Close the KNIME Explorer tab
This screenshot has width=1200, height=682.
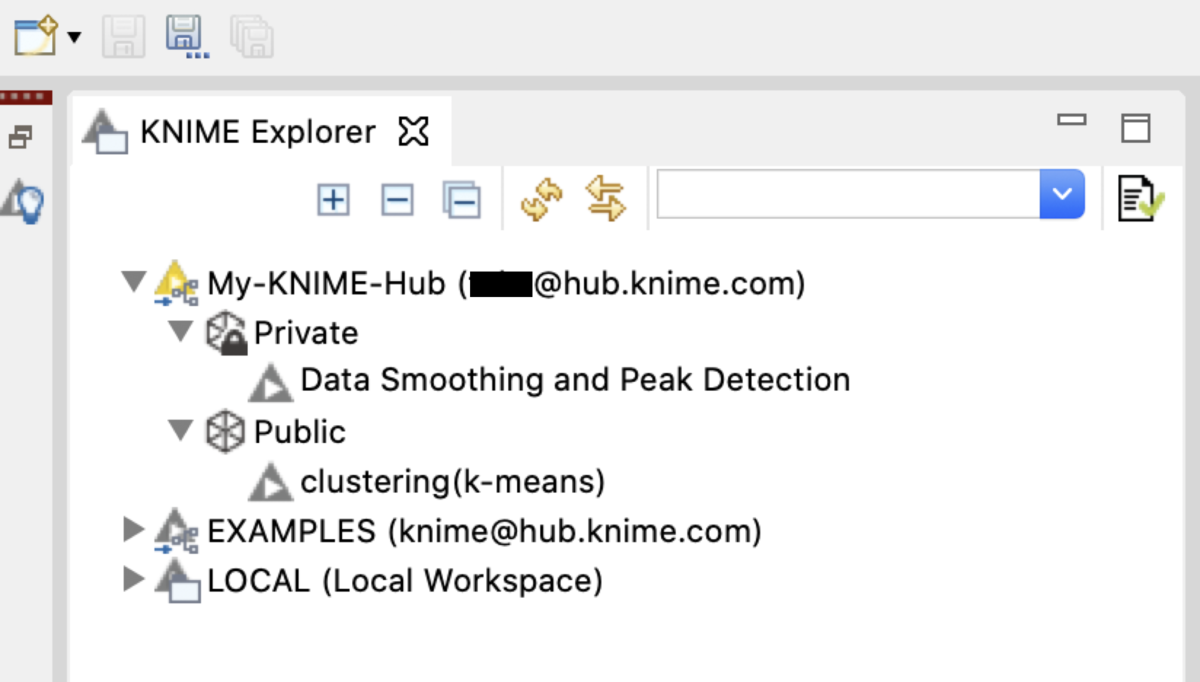413,131
